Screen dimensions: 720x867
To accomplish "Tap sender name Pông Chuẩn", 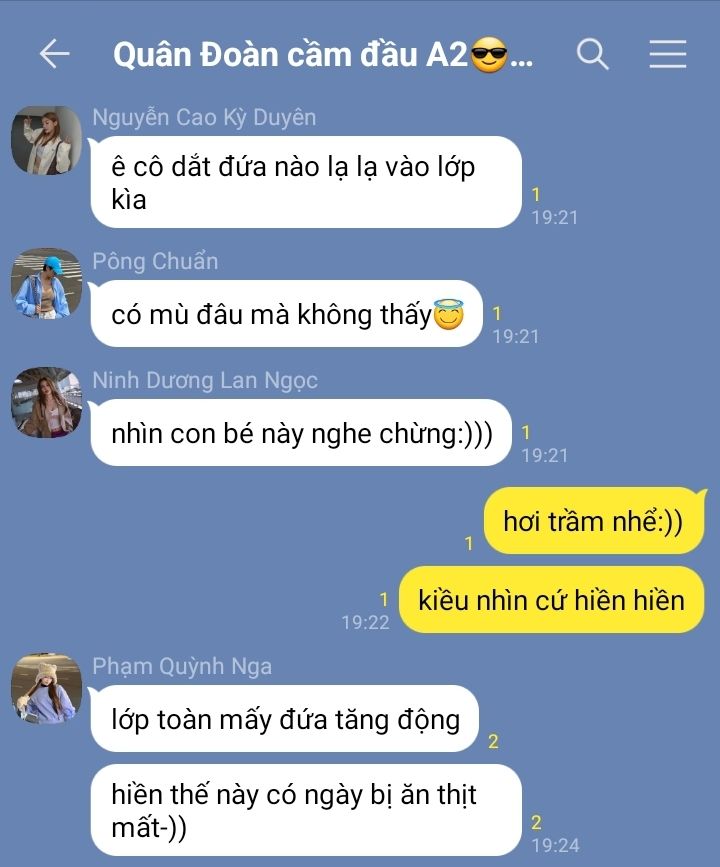I will point(155,261).
